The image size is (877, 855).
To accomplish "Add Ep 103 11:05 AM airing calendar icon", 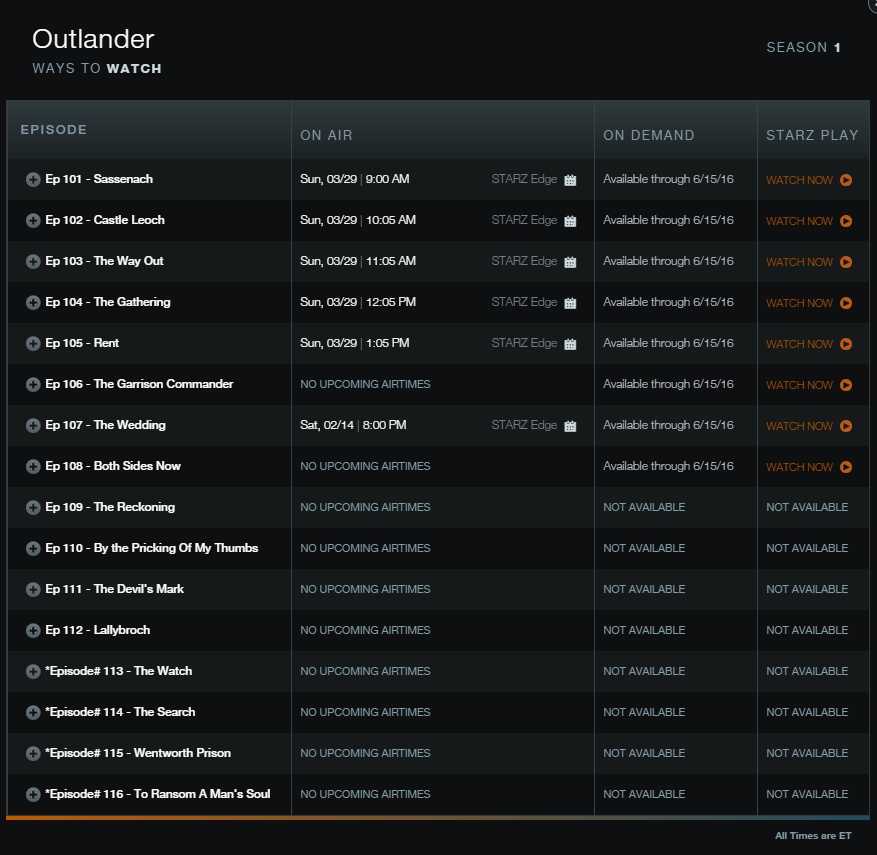I will pyautogui.click(x=570, y=262).
